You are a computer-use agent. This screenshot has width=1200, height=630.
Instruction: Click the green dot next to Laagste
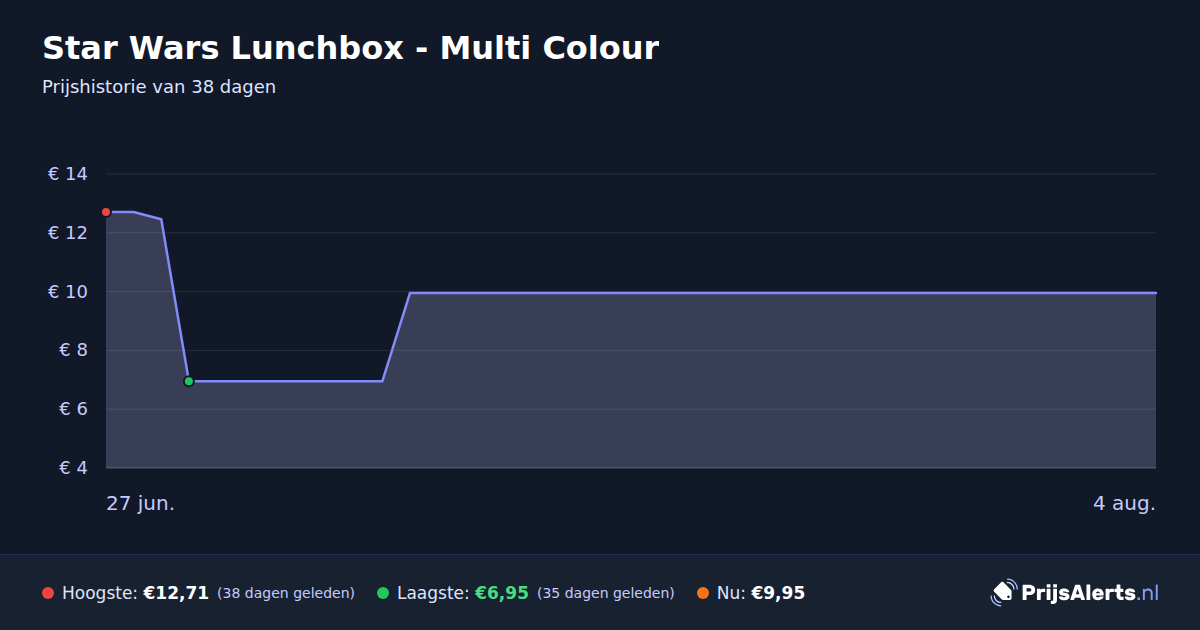[x=383, y=593]
